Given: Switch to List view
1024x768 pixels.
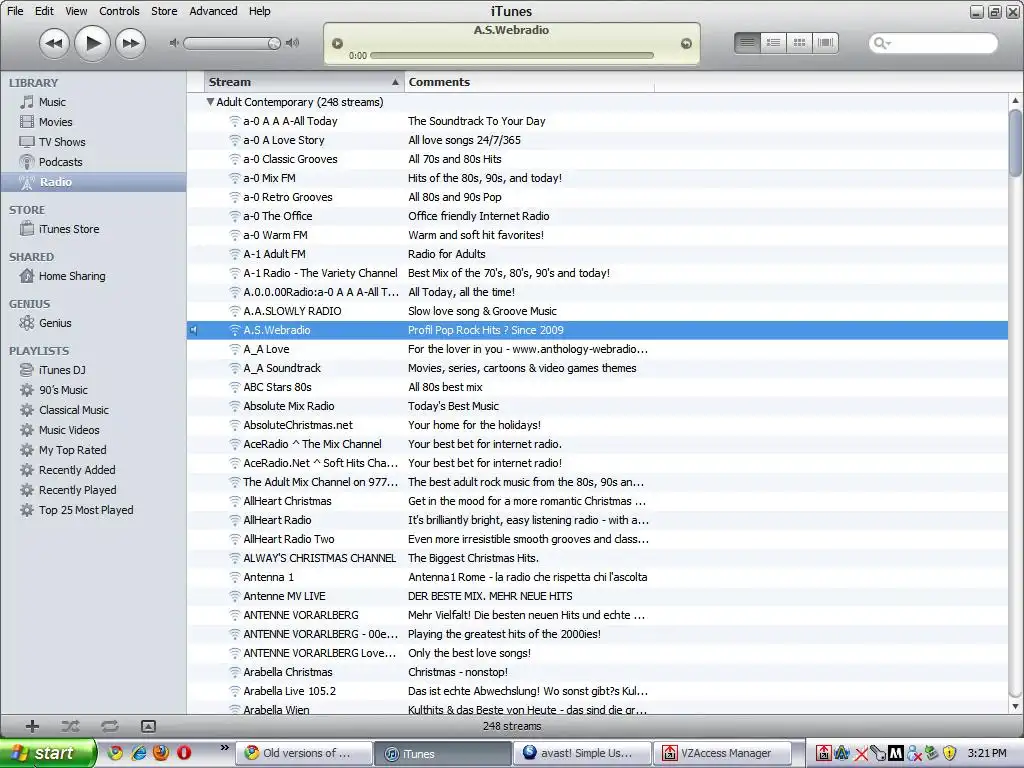Looking at the screenshot, I should click(x=747, y=43).
